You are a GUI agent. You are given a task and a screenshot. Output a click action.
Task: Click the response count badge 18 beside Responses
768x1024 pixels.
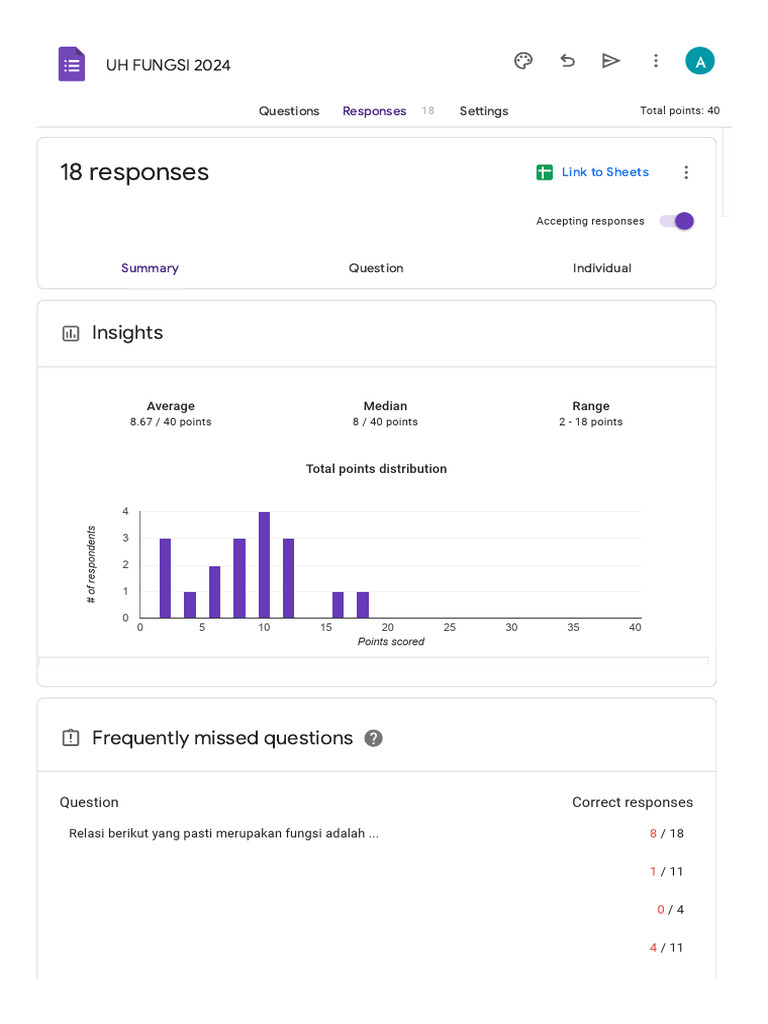click(428, 110)
